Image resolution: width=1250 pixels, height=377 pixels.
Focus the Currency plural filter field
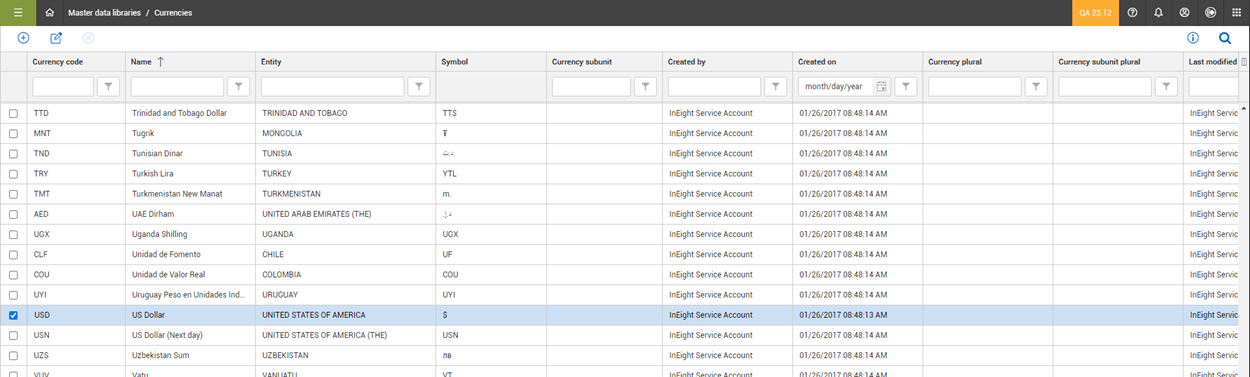pos(975,87)
